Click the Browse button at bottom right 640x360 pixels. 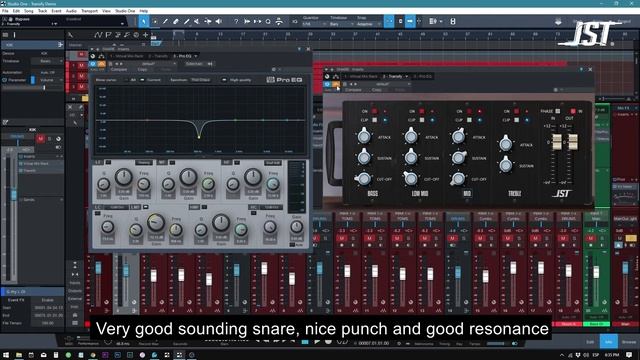pyautogui.click(x=629, y=342)
